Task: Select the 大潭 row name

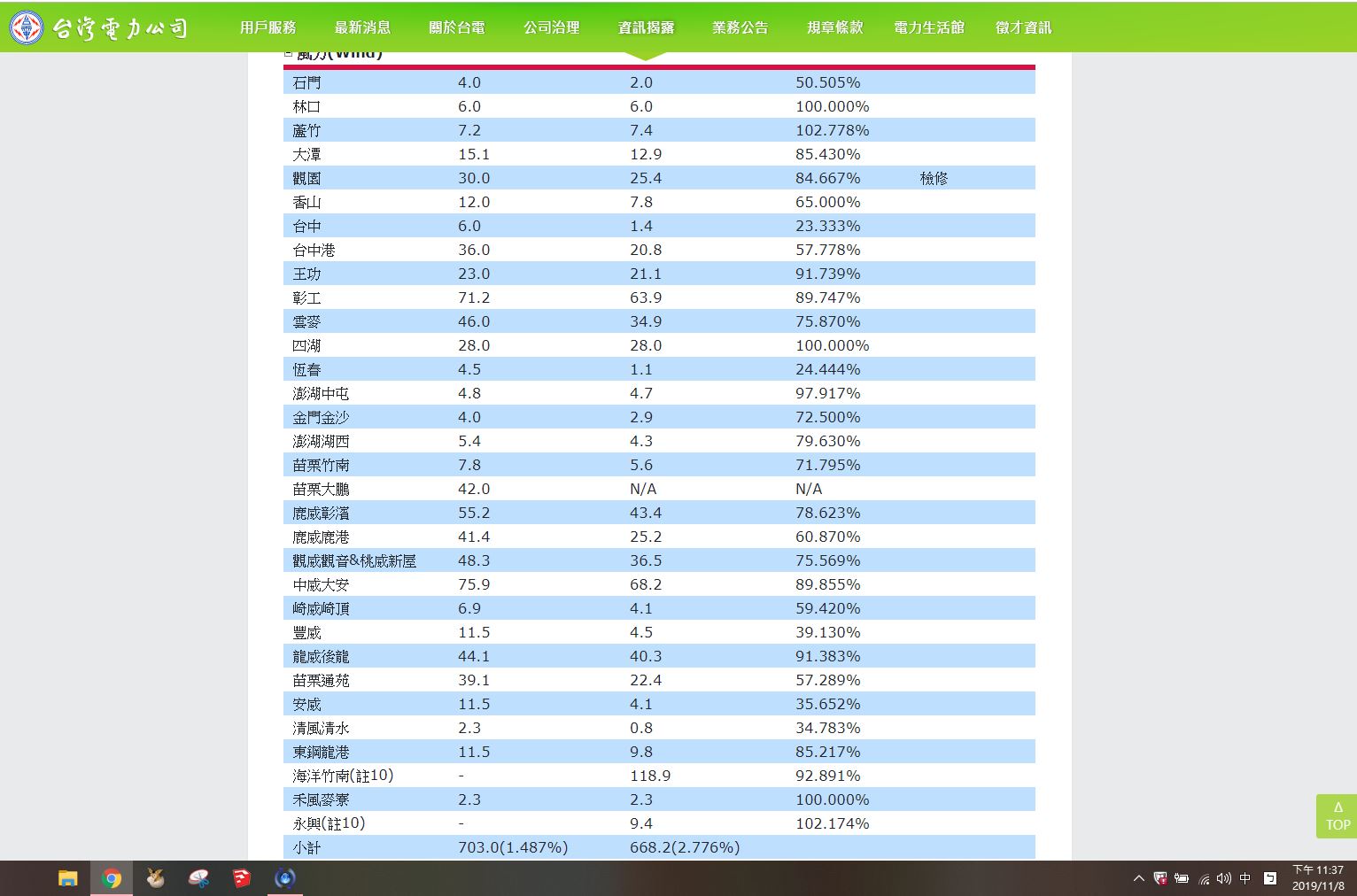Action: [x=306, y=154]
